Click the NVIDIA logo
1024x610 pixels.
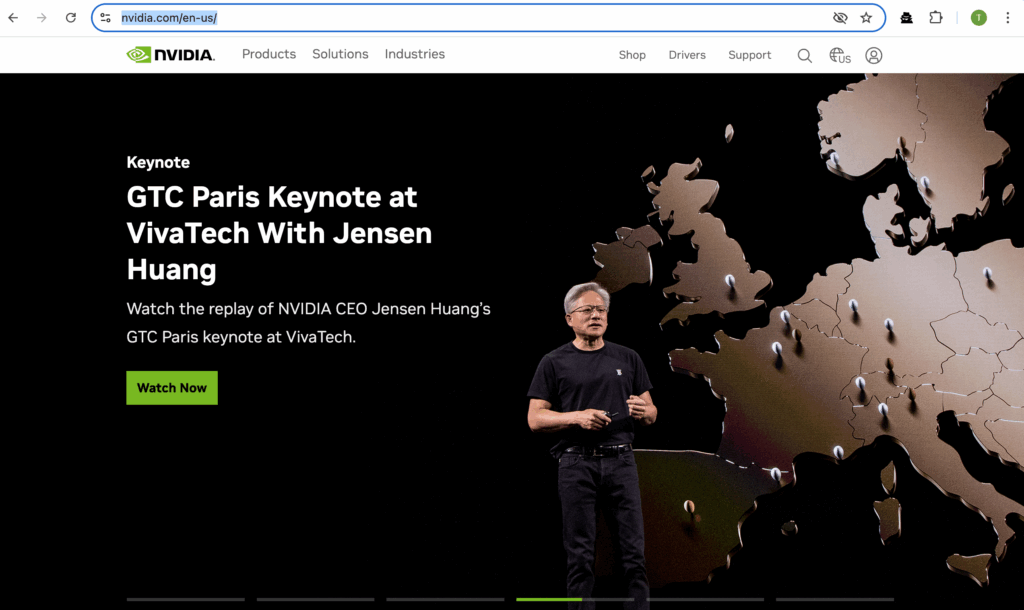[170, 55]
